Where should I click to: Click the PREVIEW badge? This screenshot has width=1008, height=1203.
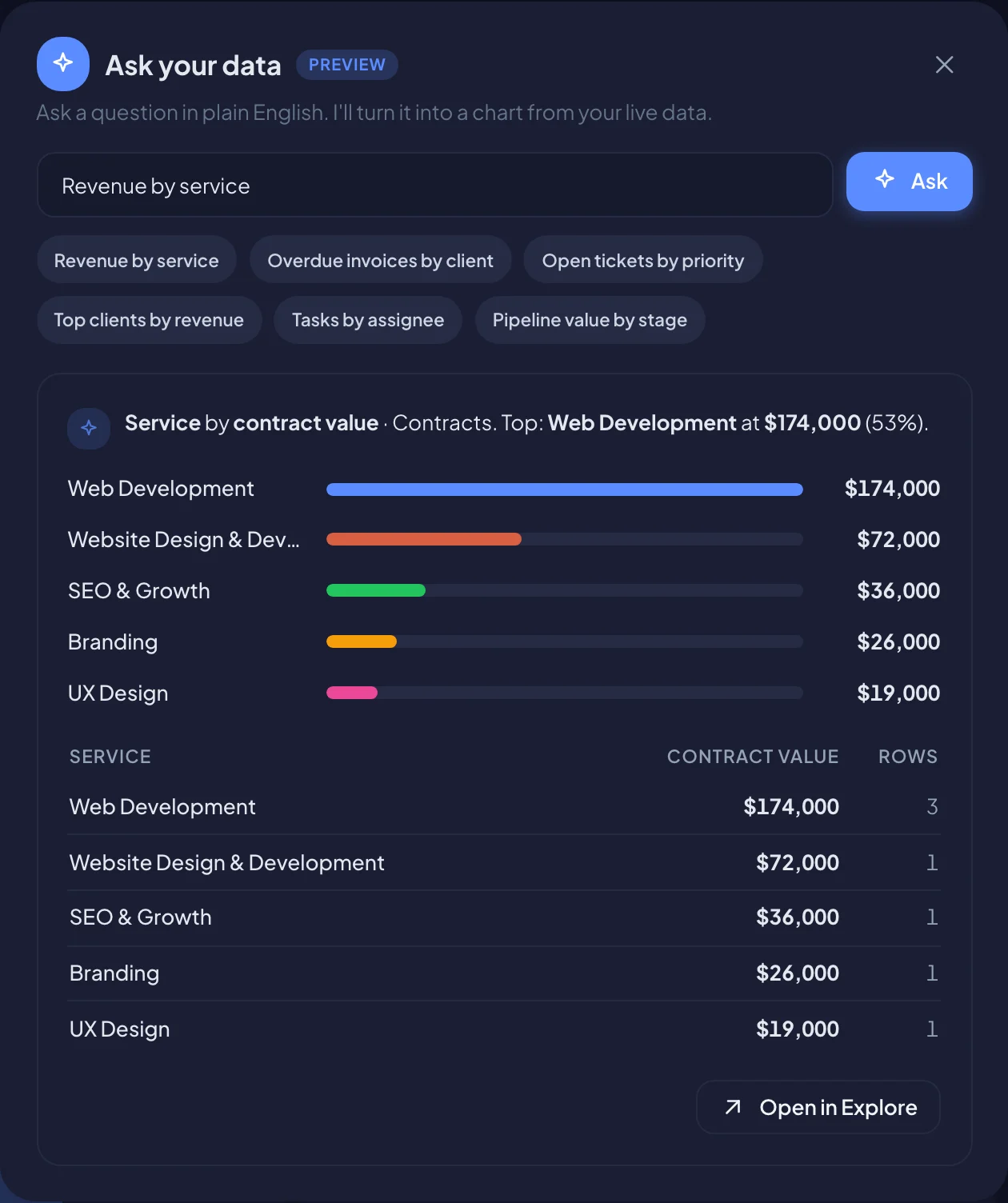pyautogui.click(x=347, y=65)
